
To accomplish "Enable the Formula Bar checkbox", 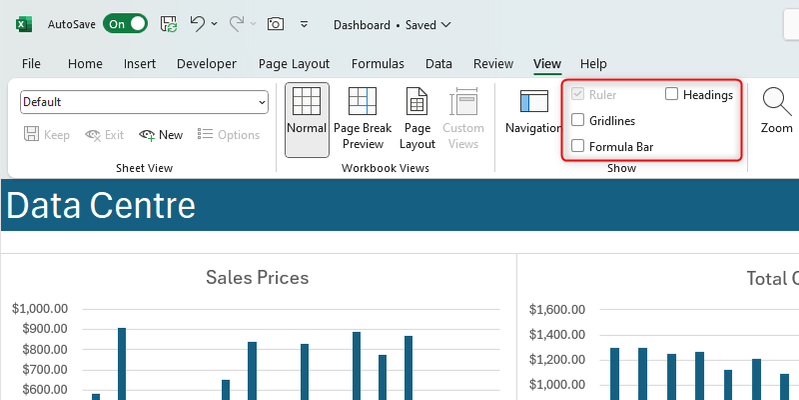I will 577,146.
